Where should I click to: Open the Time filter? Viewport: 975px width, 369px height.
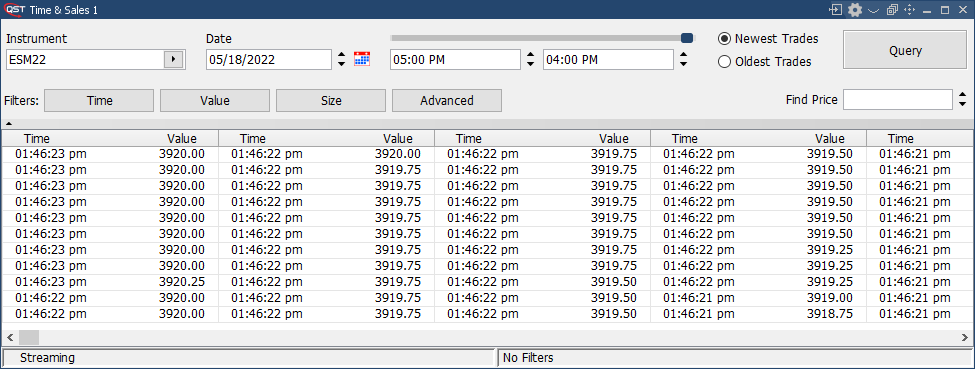point(99,100)
